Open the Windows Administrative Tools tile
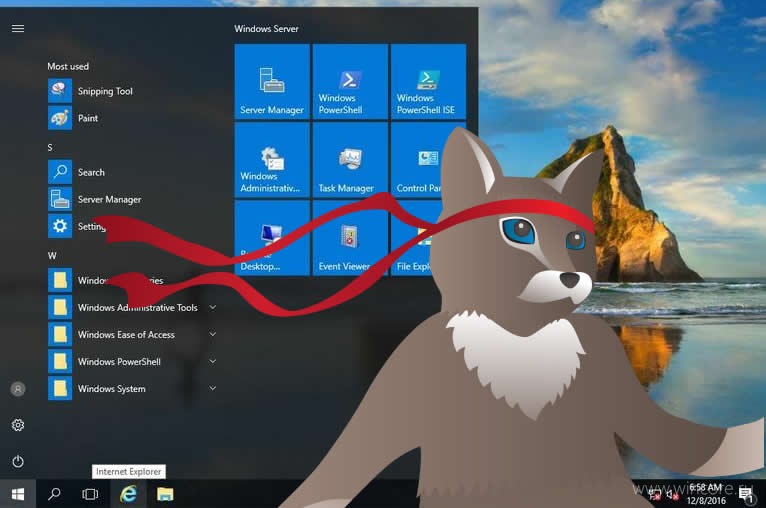The image size is (766, 508). pyautogui.click(x=272, y=160)
